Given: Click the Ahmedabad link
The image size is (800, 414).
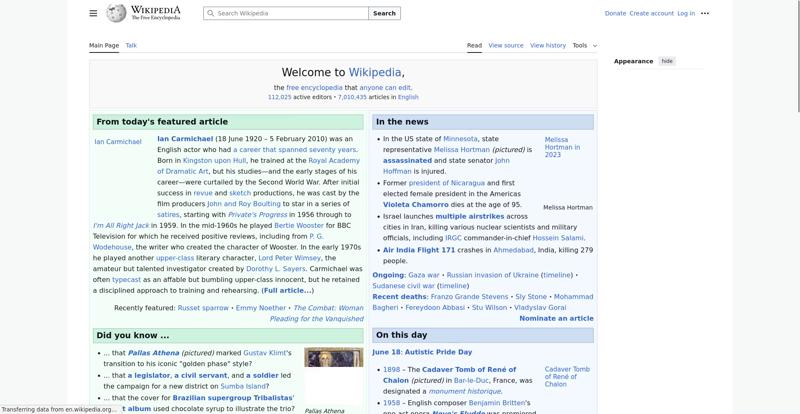Looking at the screenshot, I should (x=513, y=250).
